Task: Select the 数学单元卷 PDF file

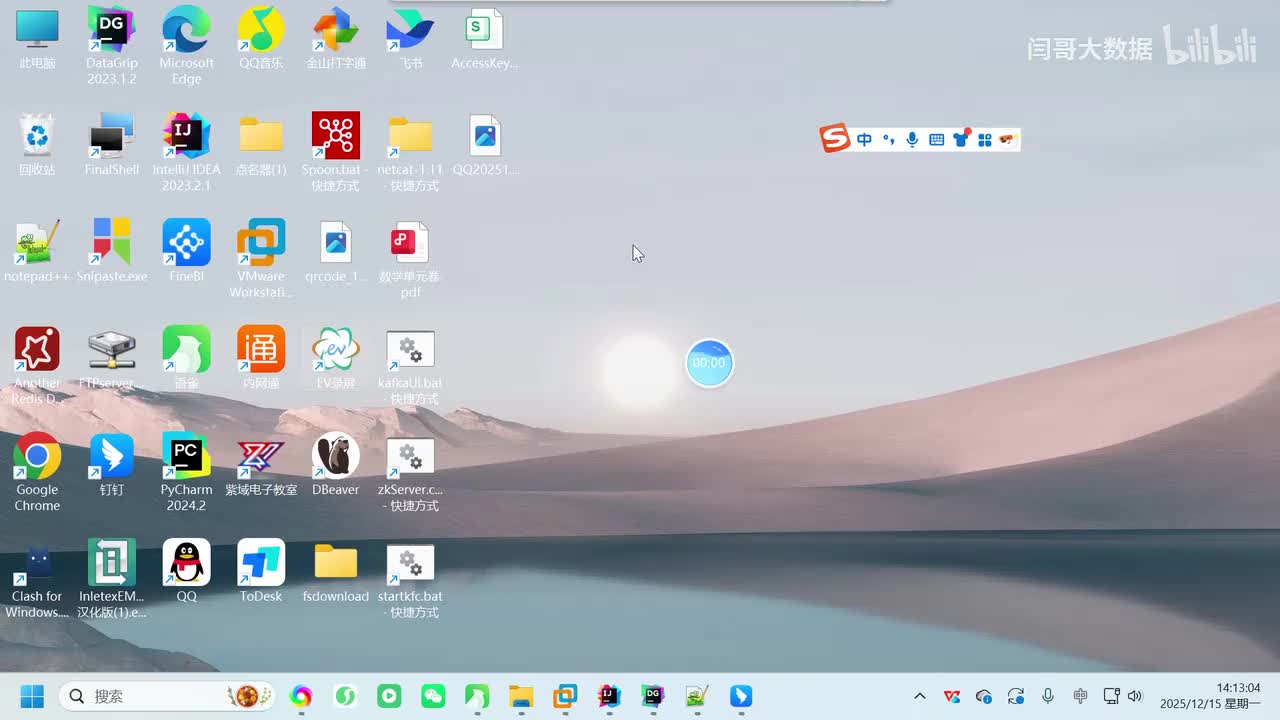Action: click(x=410, y=259)
